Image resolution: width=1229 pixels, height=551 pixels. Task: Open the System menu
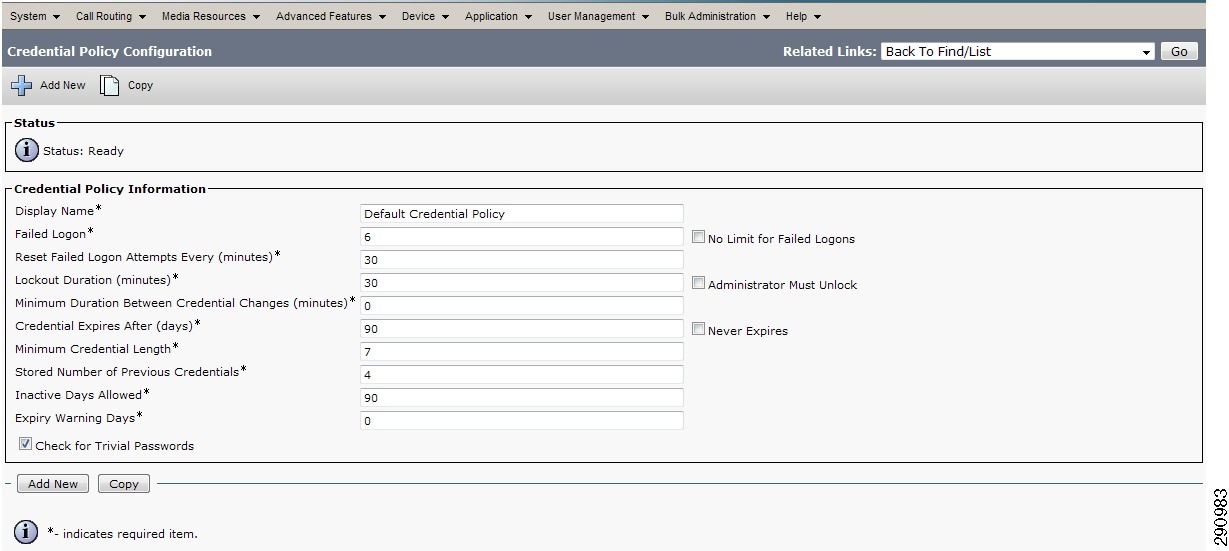(35, 16)
